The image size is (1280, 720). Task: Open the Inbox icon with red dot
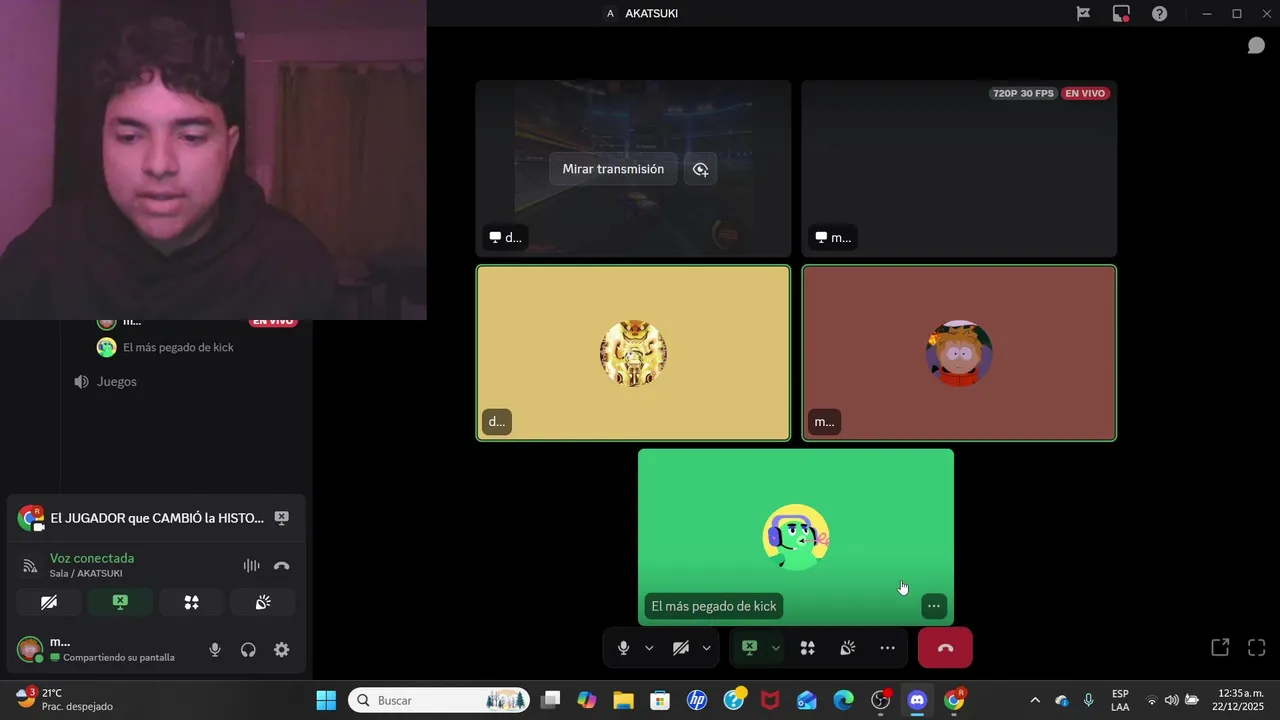click(x=1121, y=14)
